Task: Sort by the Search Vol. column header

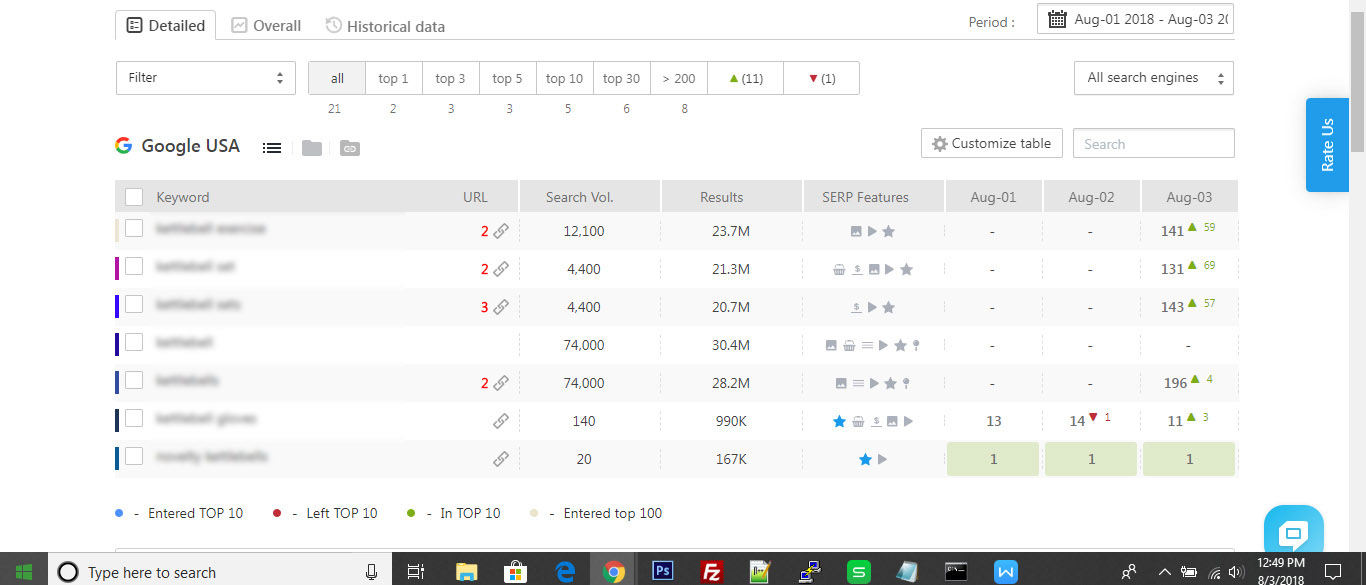Action: (x=590, y=197)
